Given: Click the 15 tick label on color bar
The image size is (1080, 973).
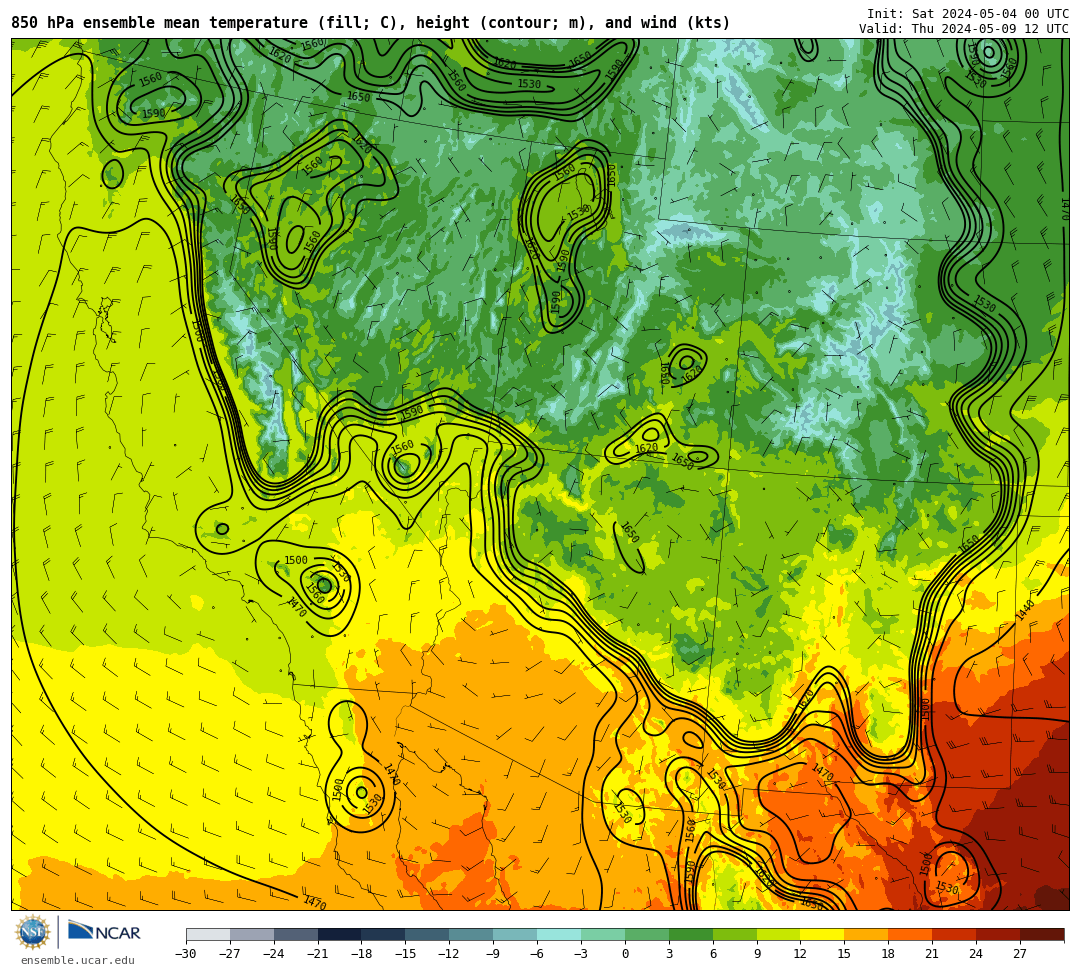Looking at the screenshot, I should coord(844,954).
